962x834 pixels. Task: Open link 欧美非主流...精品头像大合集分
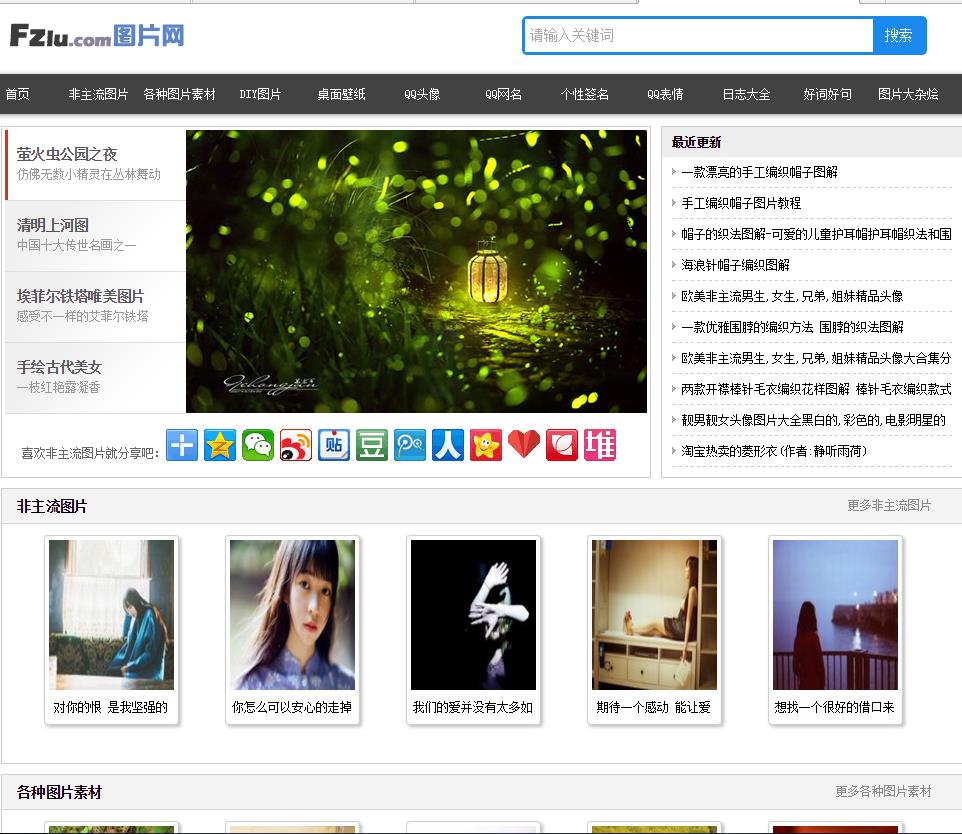(816, 358)
